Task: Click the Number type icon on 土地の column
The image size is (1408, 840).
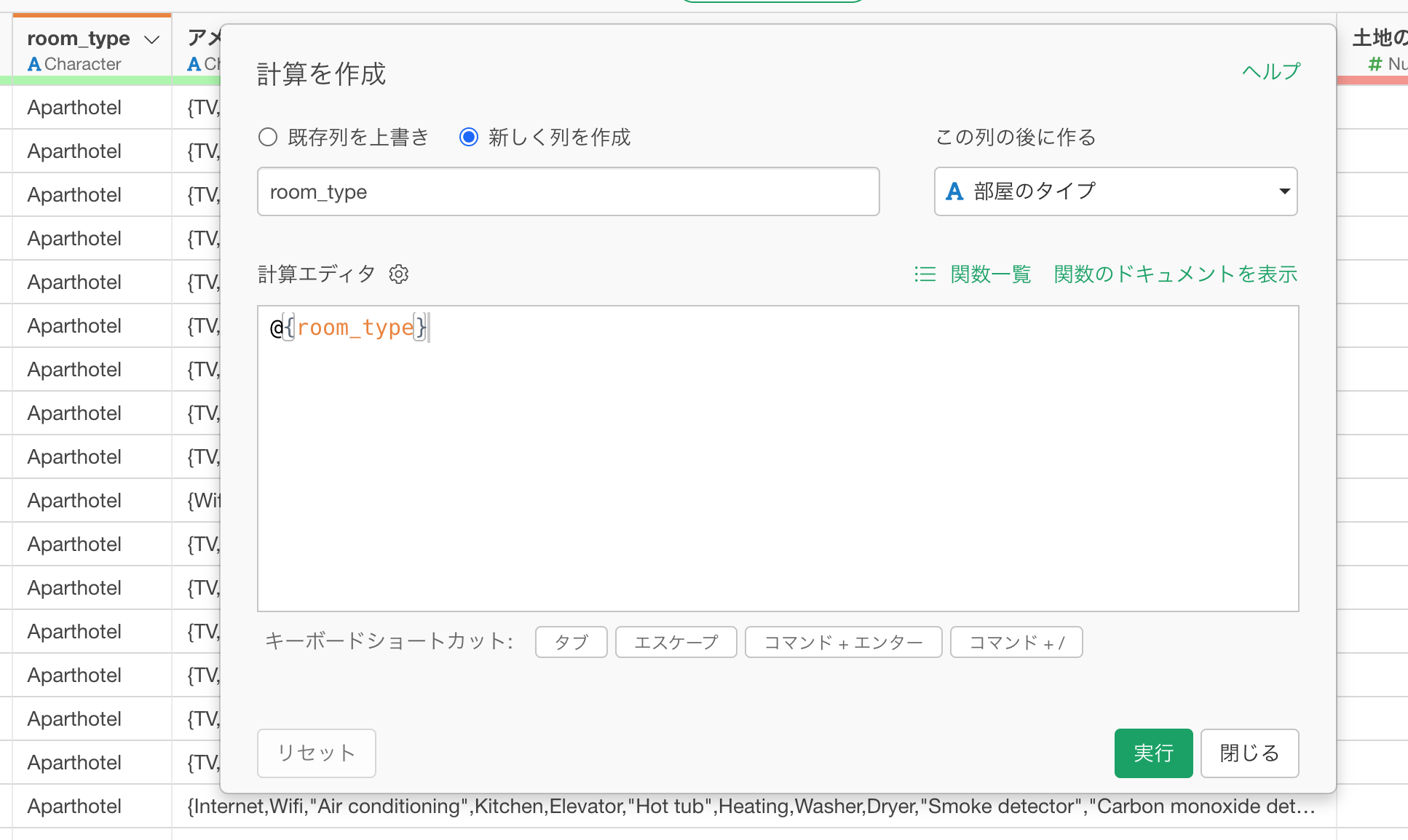Action: point(1375,64)
